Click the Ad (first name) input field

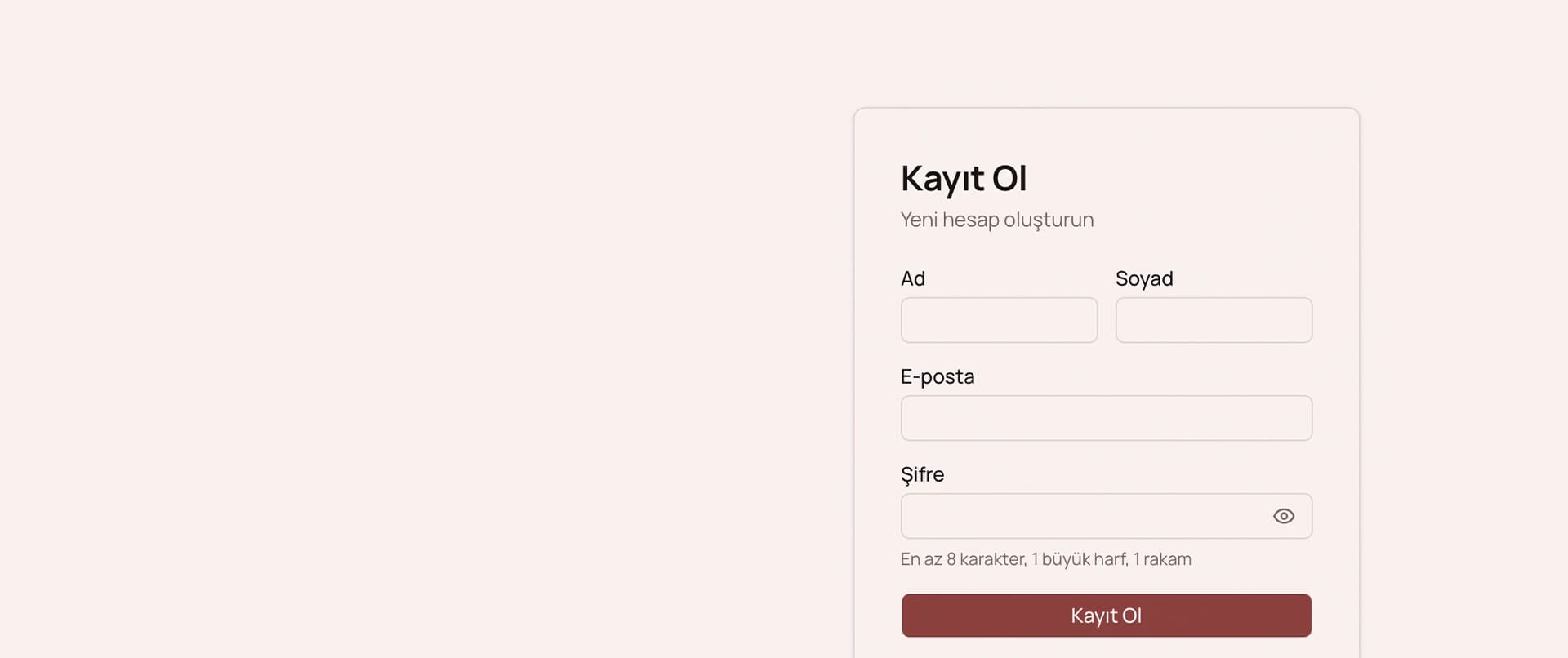pos(998,320)
